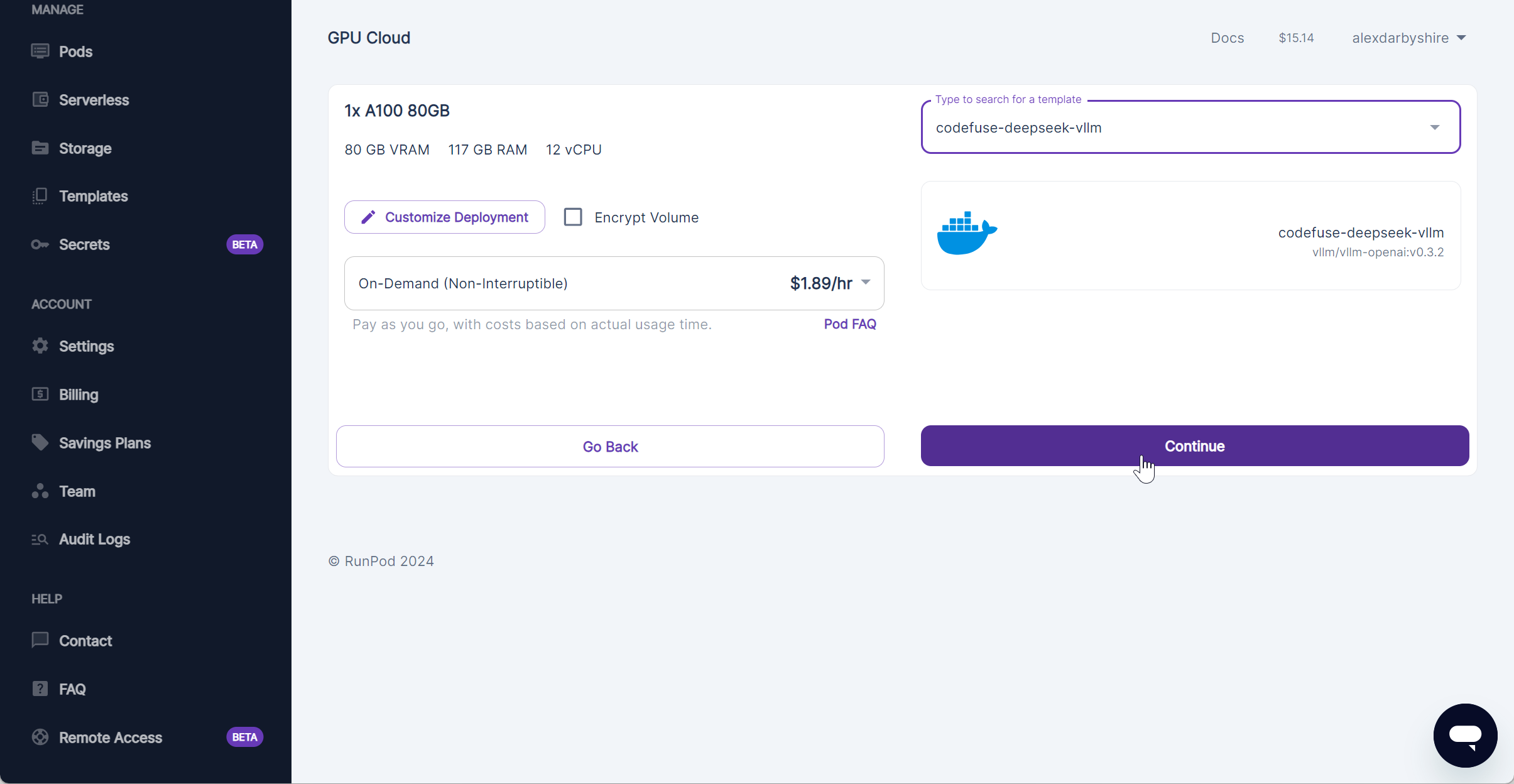Click the Pods sidebar icon
Screen dimensions: 1514x784
tap(40, 52)
